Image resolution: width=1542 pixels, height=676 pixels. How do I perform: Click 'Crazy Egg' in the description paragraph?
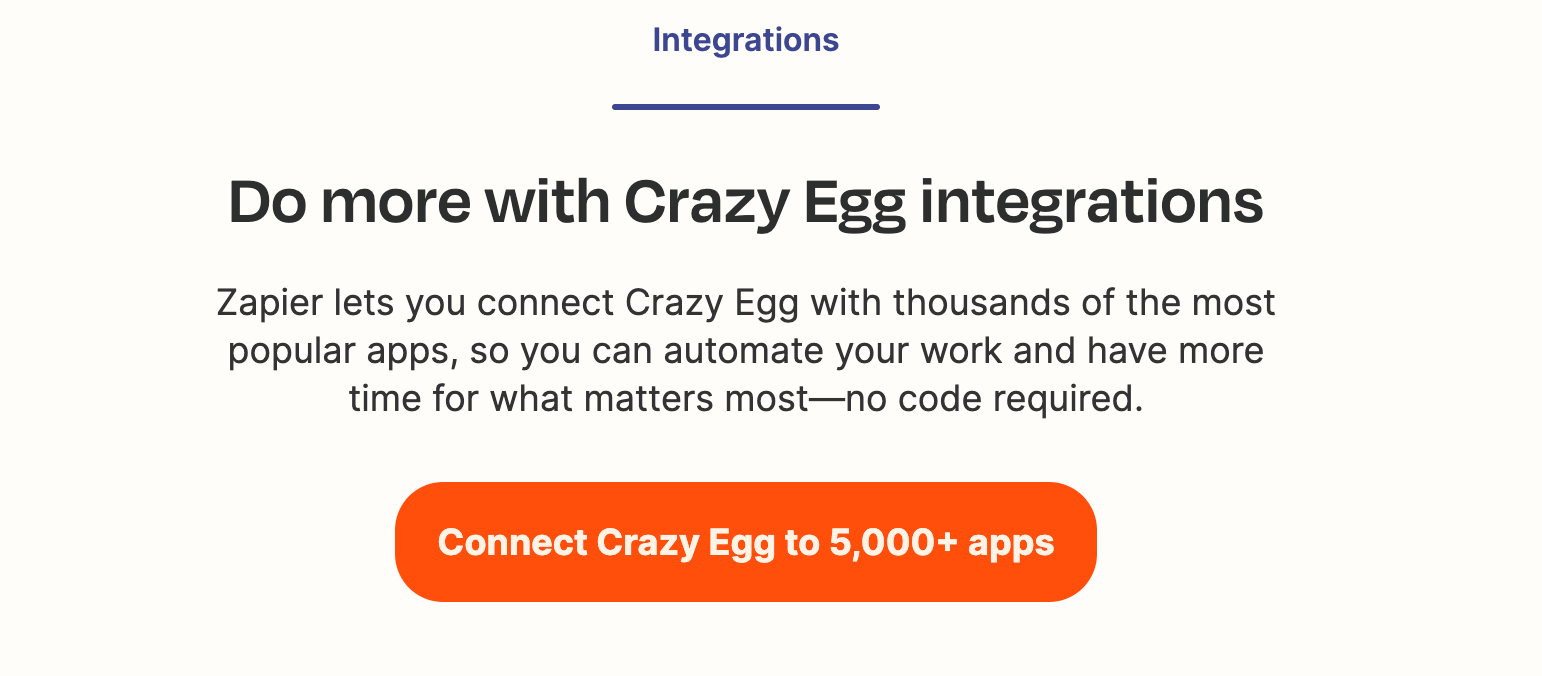coord(713,303)
